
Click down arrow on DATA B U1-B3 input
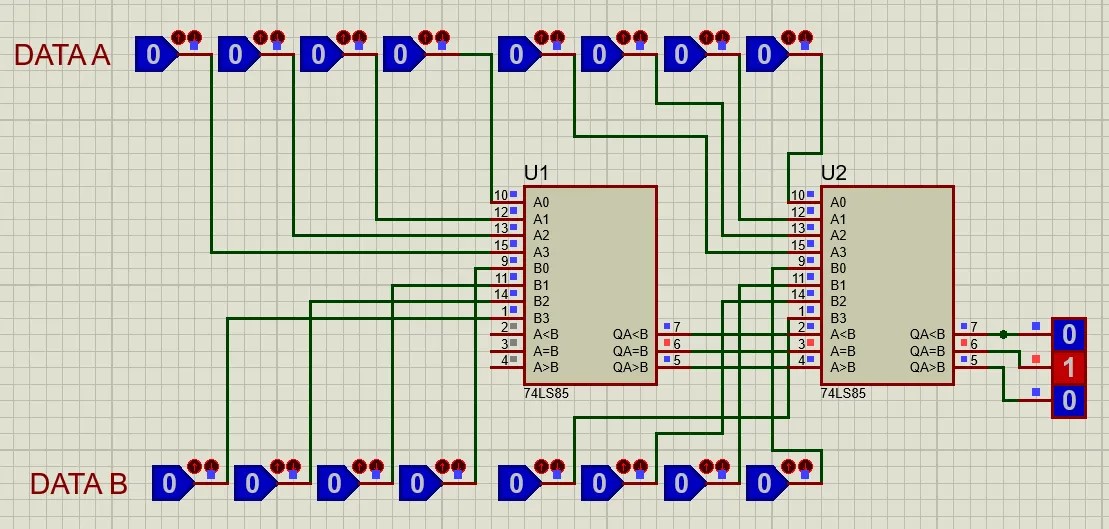211,466
